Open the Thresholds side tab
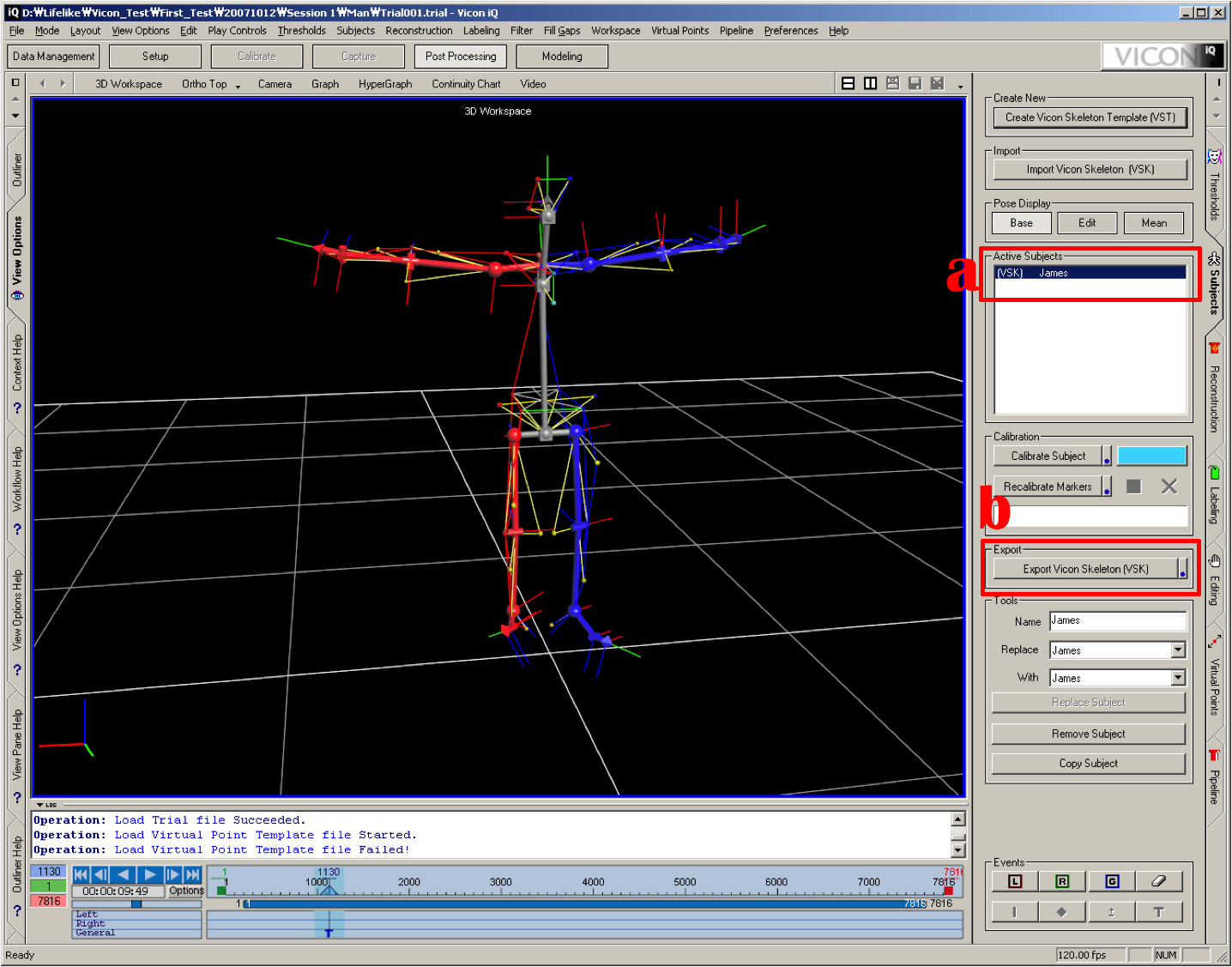 coord(1214,185)
